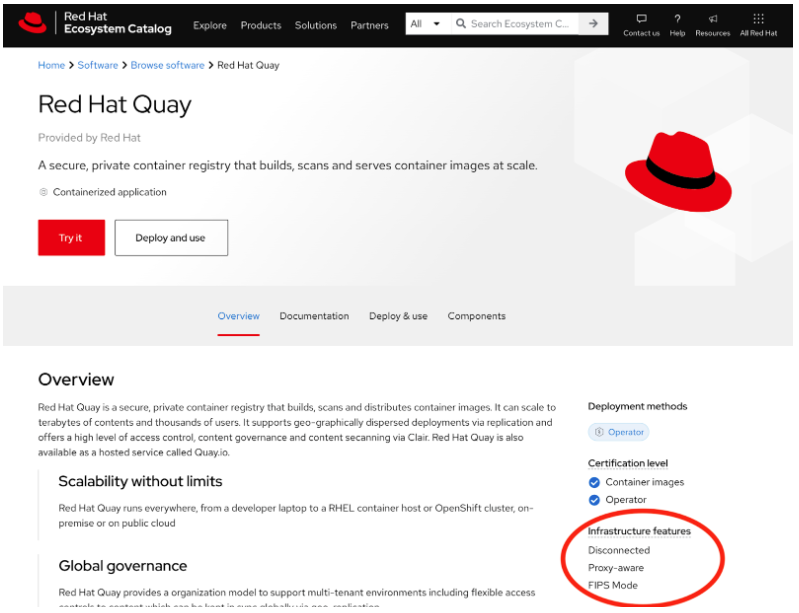Click the Infrastructure features heading
The width and height of the screenshot is (799, 613).
(x=639, y=531)
